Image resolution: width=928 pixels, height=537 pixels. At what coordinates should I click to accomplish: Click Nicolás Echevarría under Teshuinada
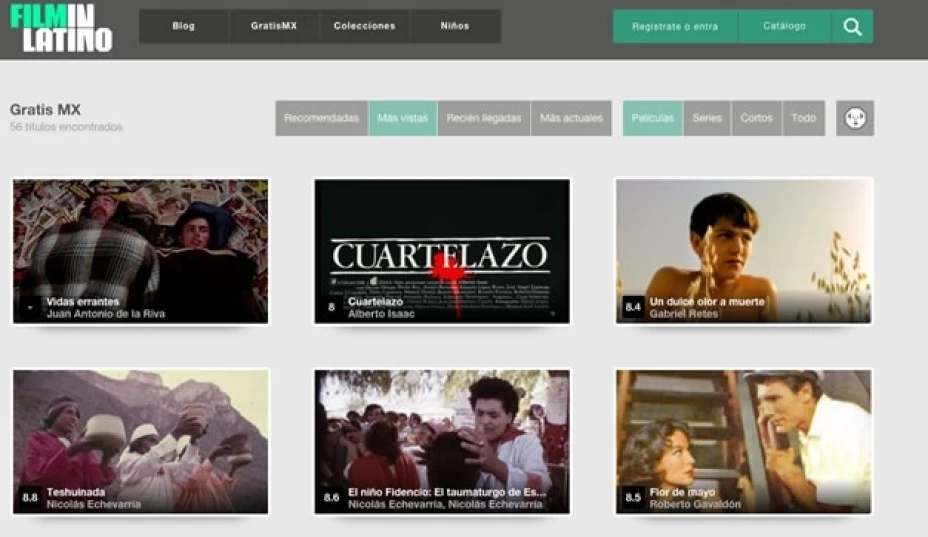coord(94,504)
